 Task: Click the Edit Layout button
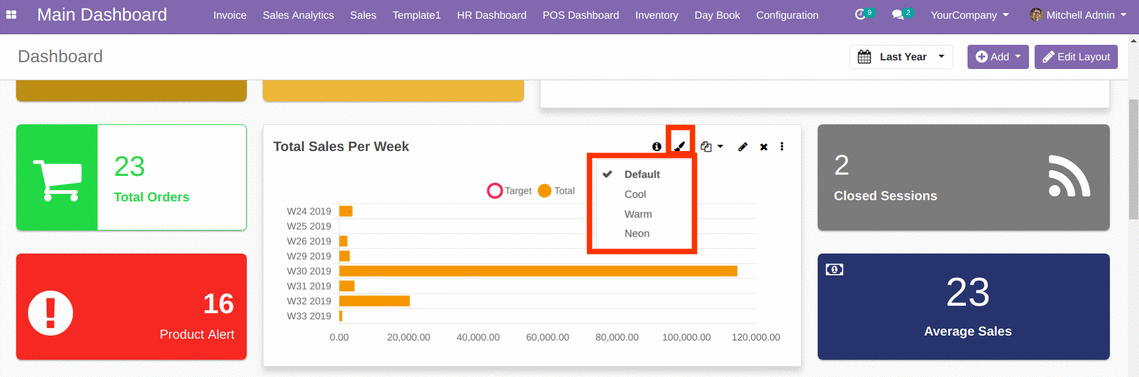pyautogui.click(x=1076, y=57)
